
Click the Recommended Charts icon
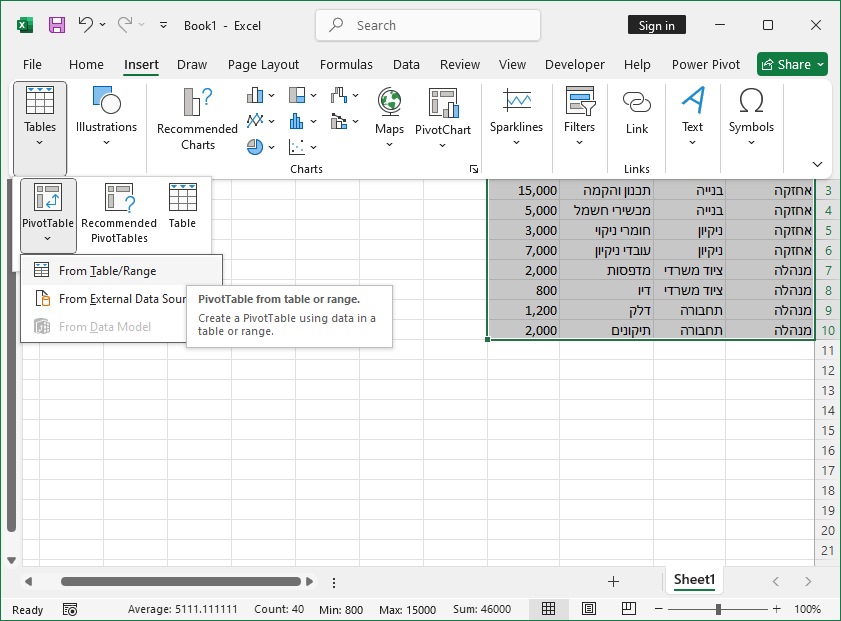197,103
